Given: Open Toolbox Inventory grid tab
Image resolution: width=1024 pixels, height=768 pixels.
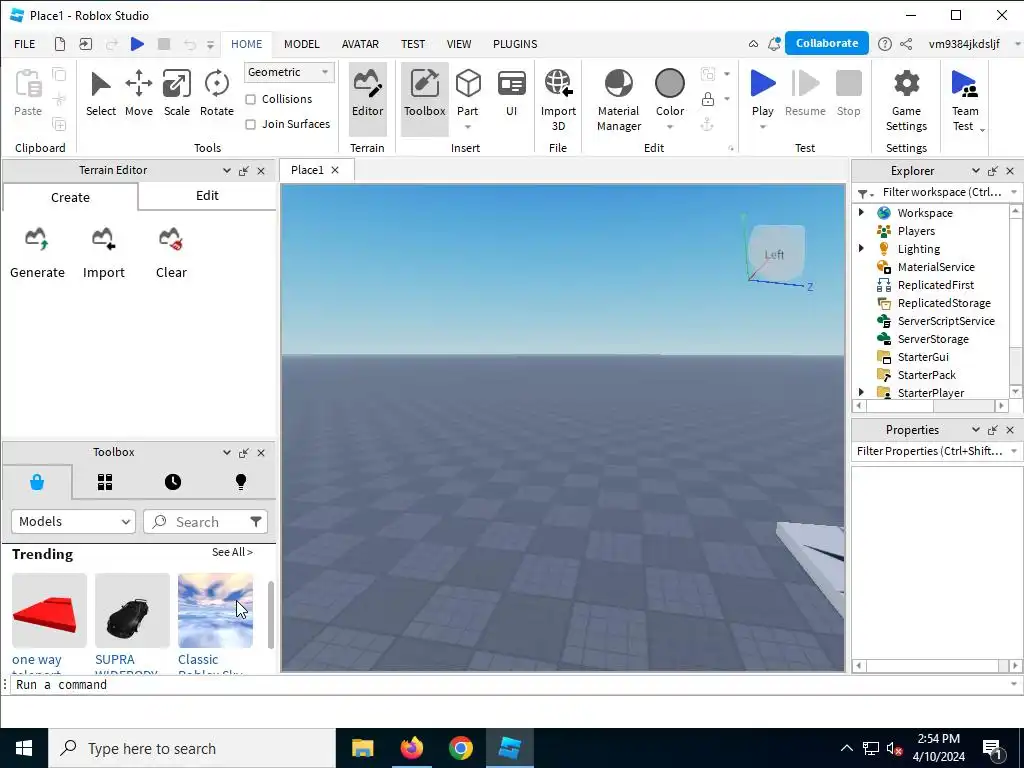Looking at the screenshot, I should point(105,482).
